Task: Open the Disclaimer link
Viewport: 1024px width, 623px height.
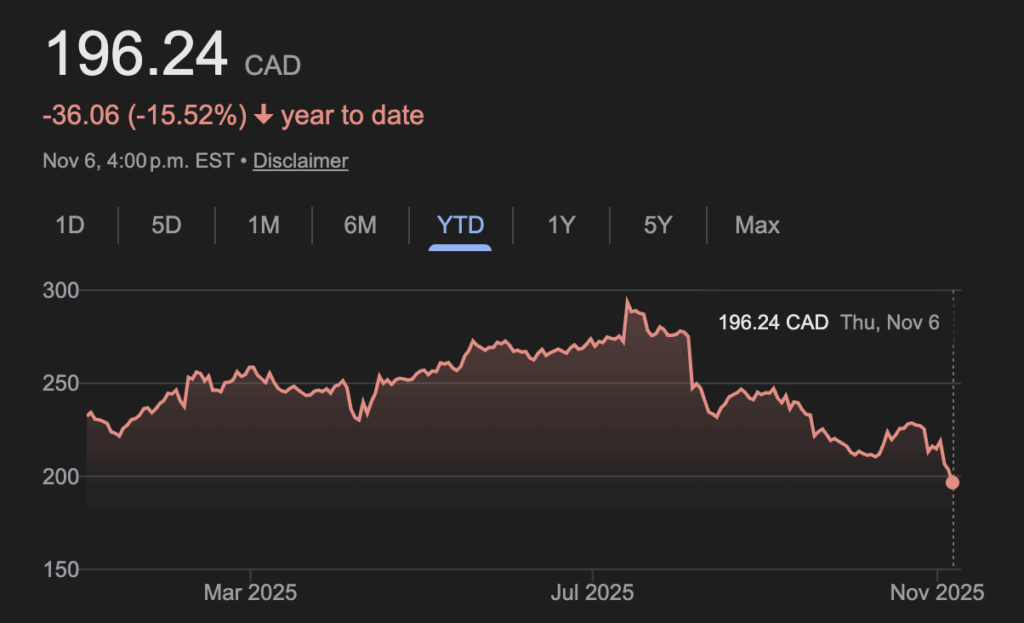Action: (300, 160)
